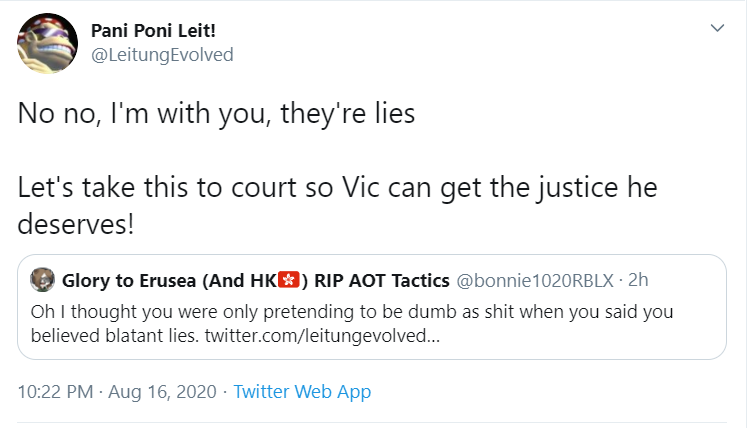Viewport: 748px width, 428px height.
Task: Select the RIP AOT Tactics name text
Action: tap(382, 281)
